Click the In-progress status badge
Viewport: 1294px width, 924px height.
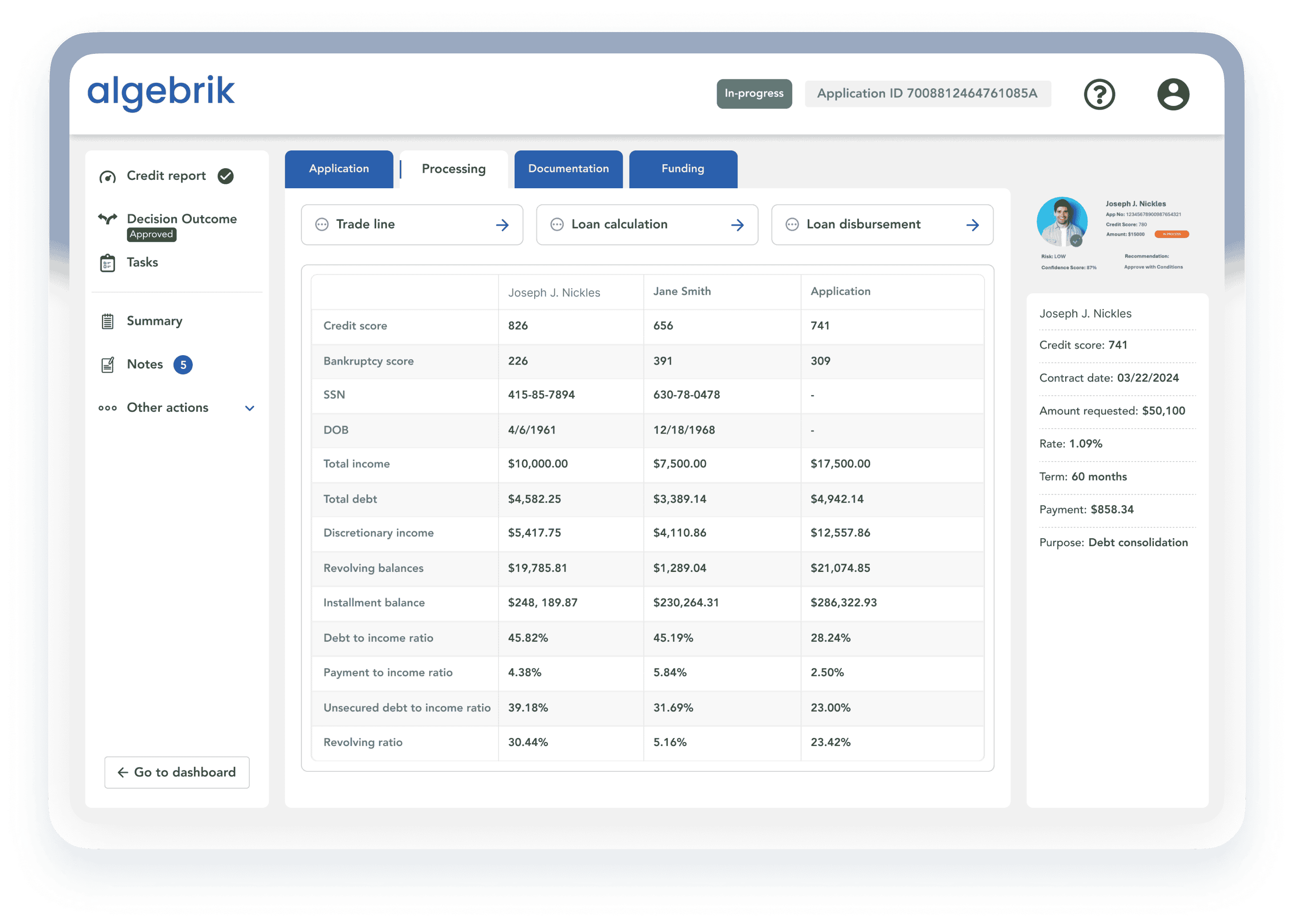754,93
